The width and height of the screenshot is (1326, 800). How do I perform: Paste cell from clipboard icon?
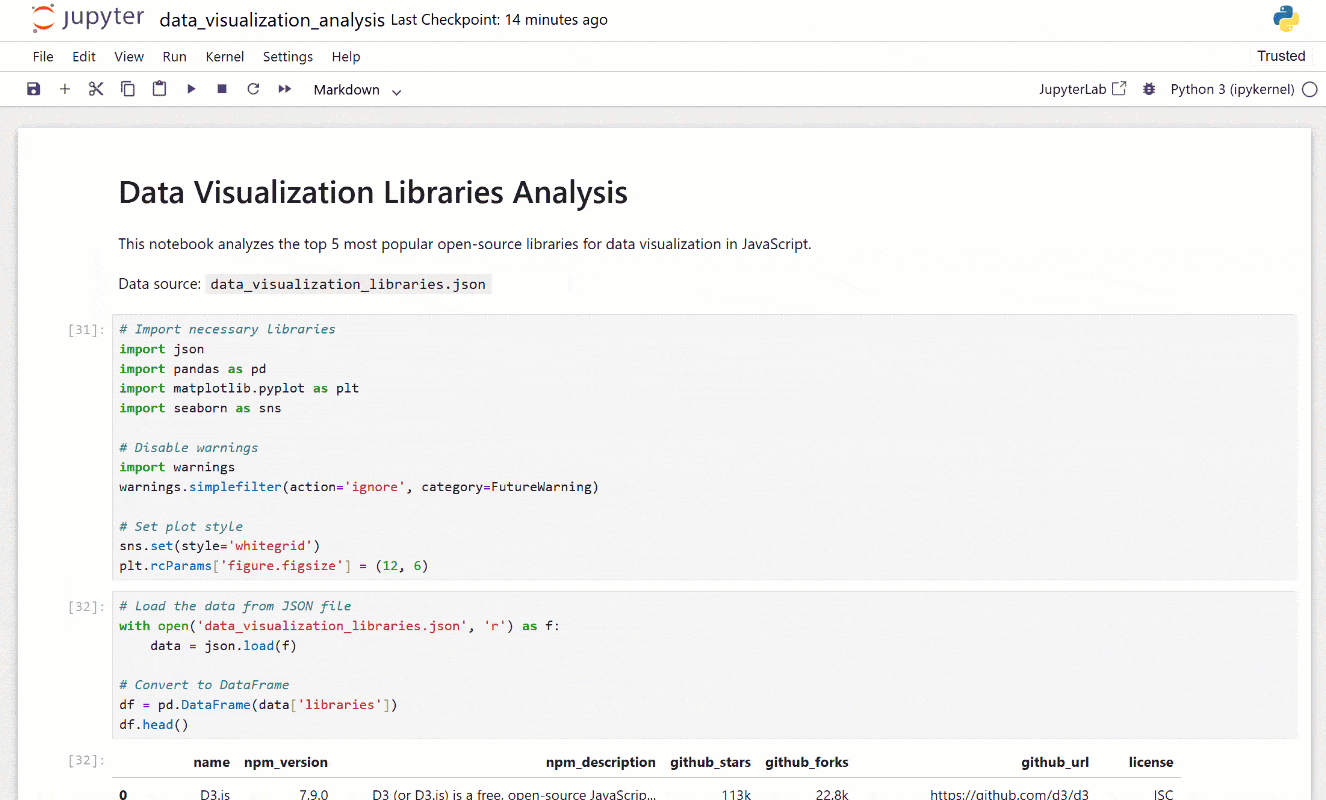[159, 89]
